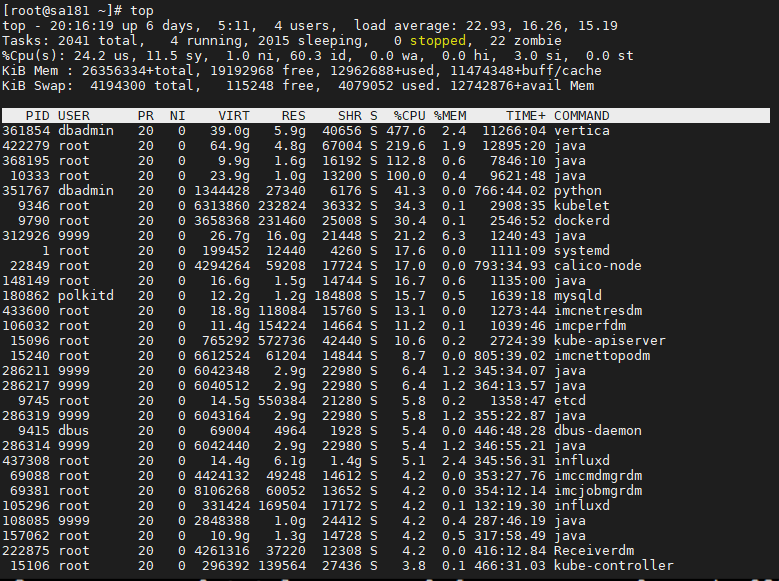
Task: Click the systemd command name
Action: coord(581,250)
